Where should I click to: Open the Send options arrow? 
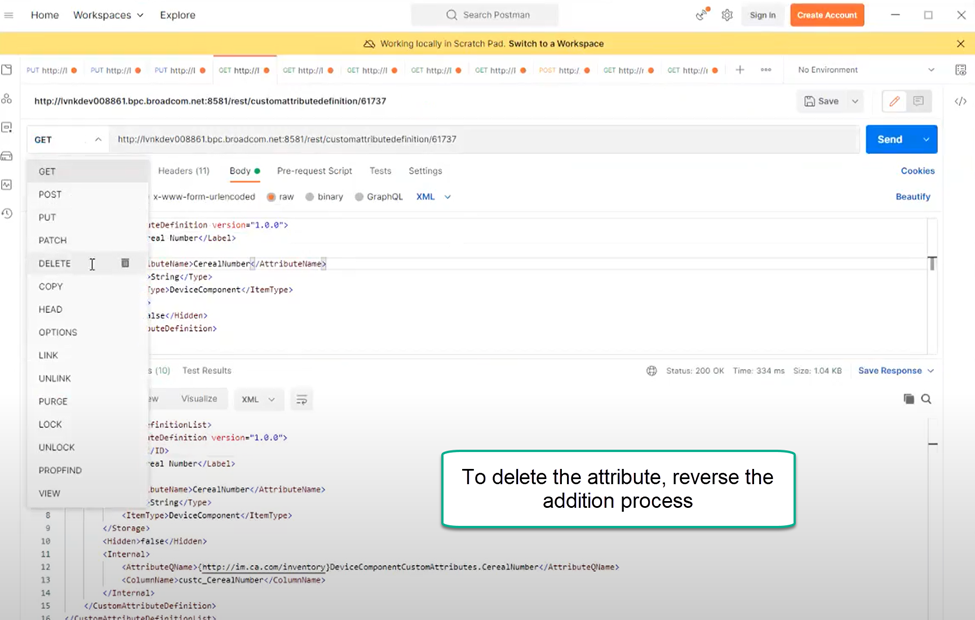pos(926,140)
